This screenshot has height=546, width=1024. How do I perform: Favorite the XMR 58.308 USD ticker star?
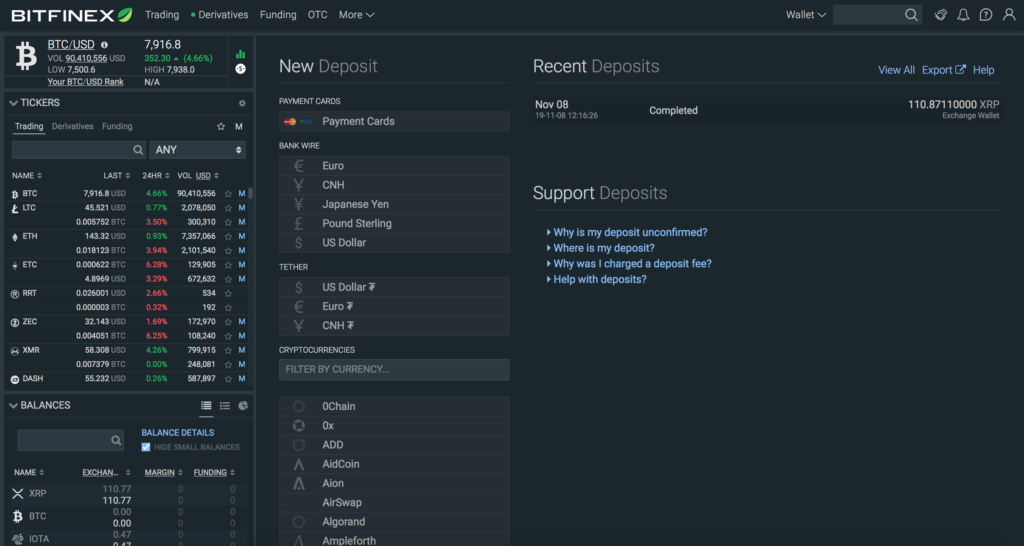(x=228, y=351)
